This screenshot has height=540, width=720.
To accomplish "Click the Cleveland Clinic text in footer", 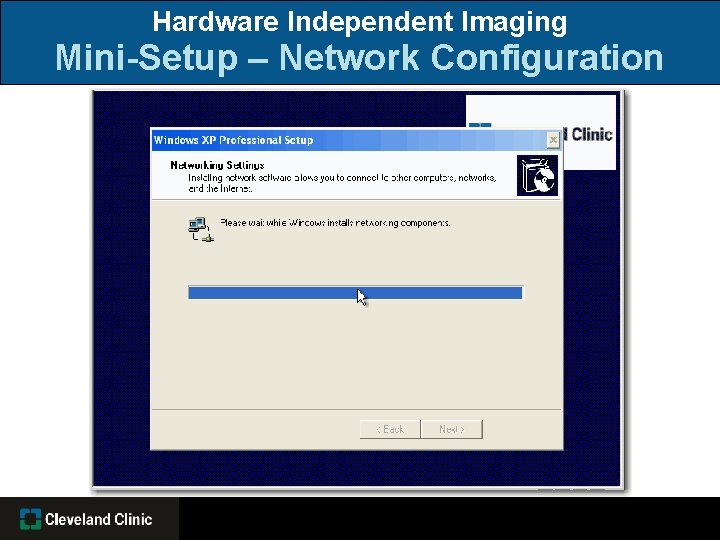I will pyautogui.click(x=98, y=519).
